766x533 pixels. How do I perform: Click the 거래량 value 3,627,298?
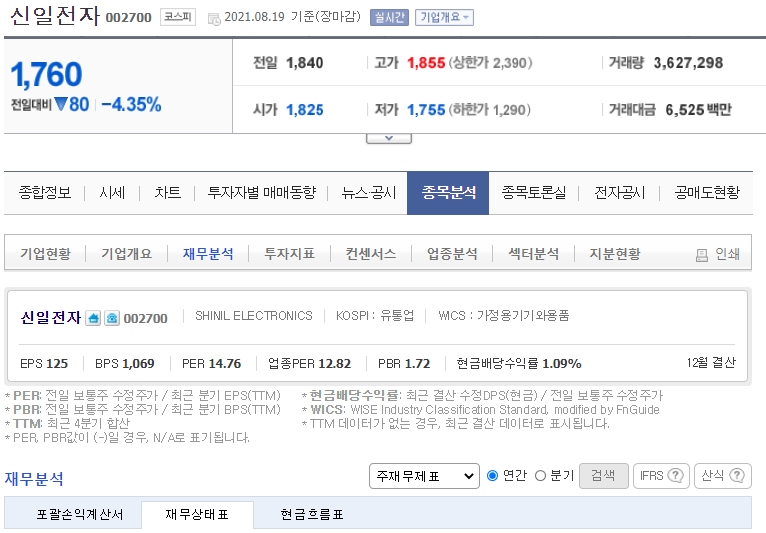(x=688, y=63)
